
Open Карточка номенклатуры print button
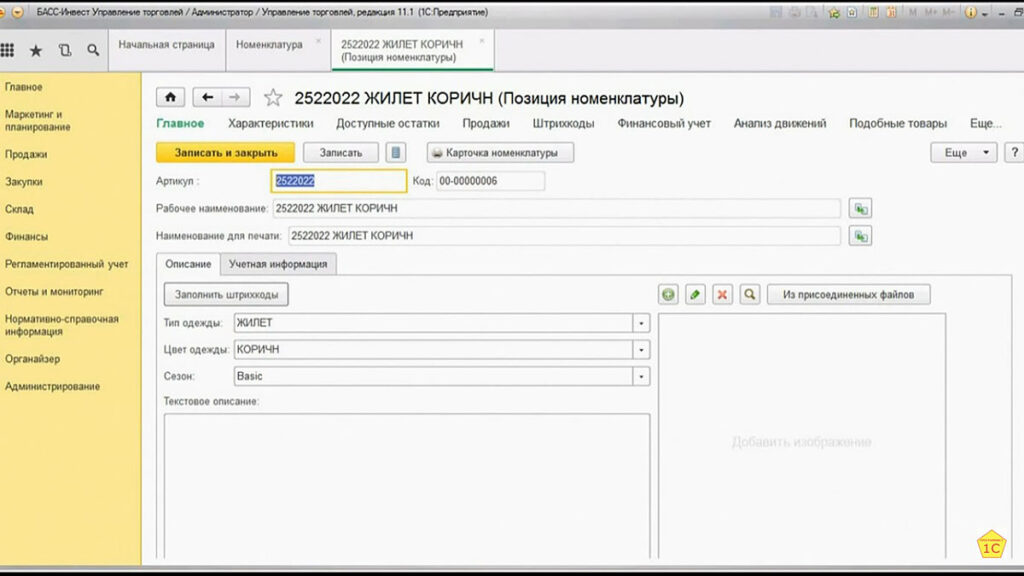click(501, 152)
